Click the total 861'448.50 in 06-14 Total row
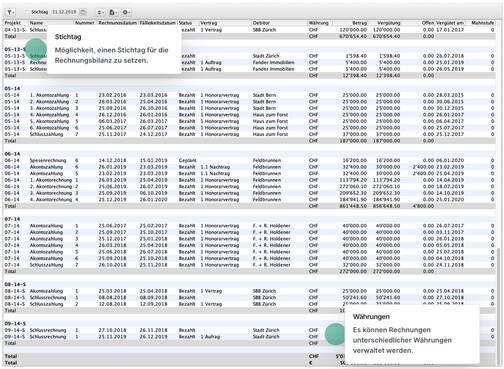This screenshot has height=369, width=504. [x=353, y=206]
